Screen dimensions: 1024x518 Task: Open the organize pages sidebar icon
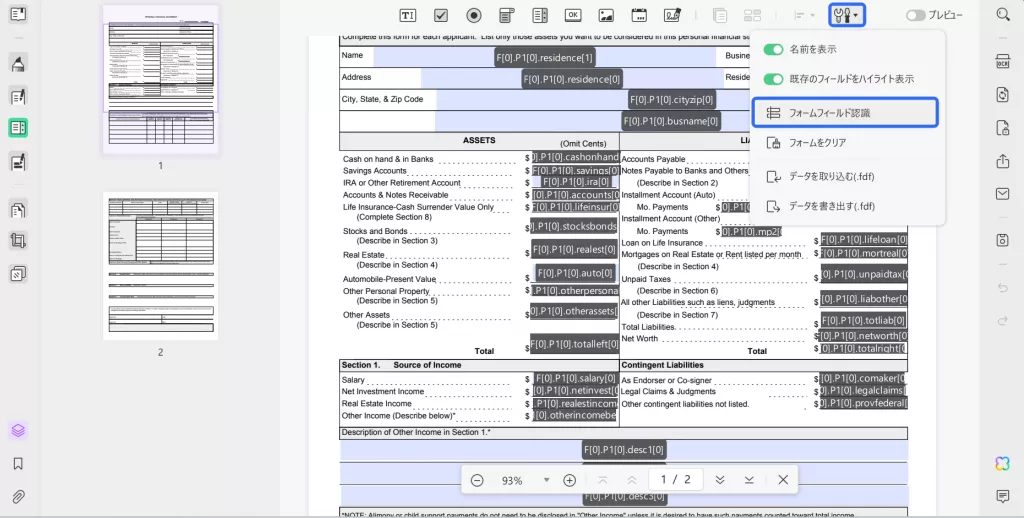18,210
